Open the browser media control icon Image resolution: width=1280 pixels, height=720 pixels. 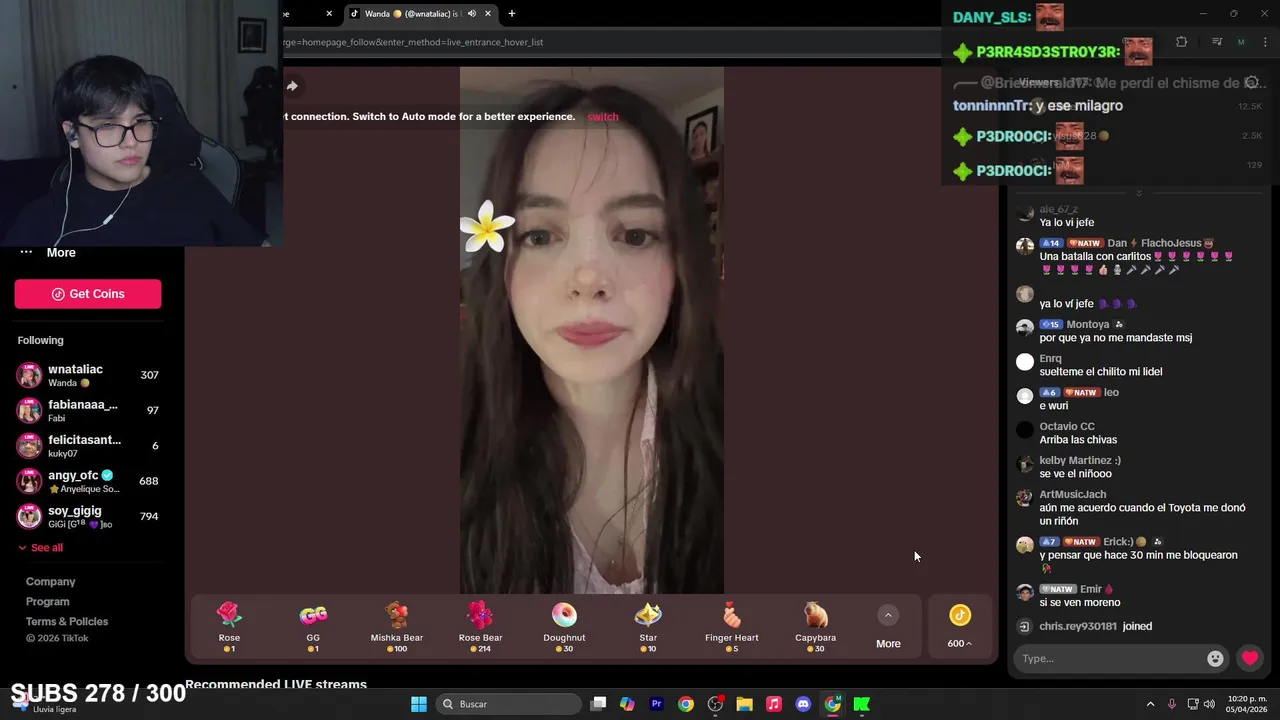[1217, 42]
